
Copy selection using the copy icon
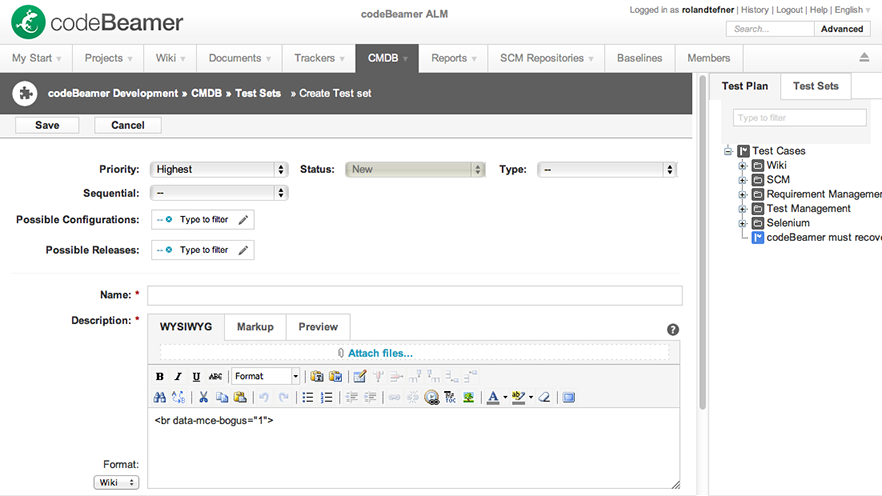(222, 398)
